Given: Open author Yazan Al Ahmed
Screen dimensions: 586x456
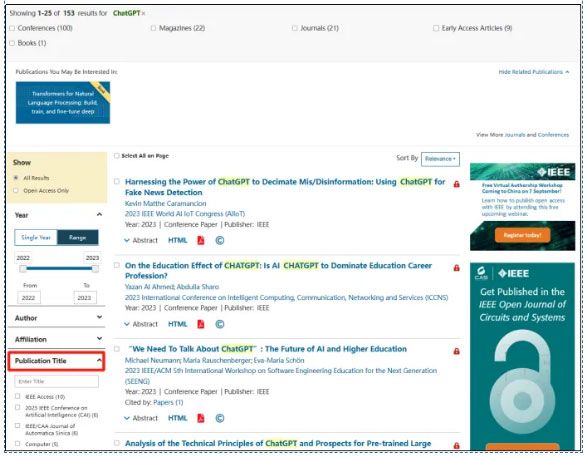Looking at the screenshot, I should click(149, 287).
